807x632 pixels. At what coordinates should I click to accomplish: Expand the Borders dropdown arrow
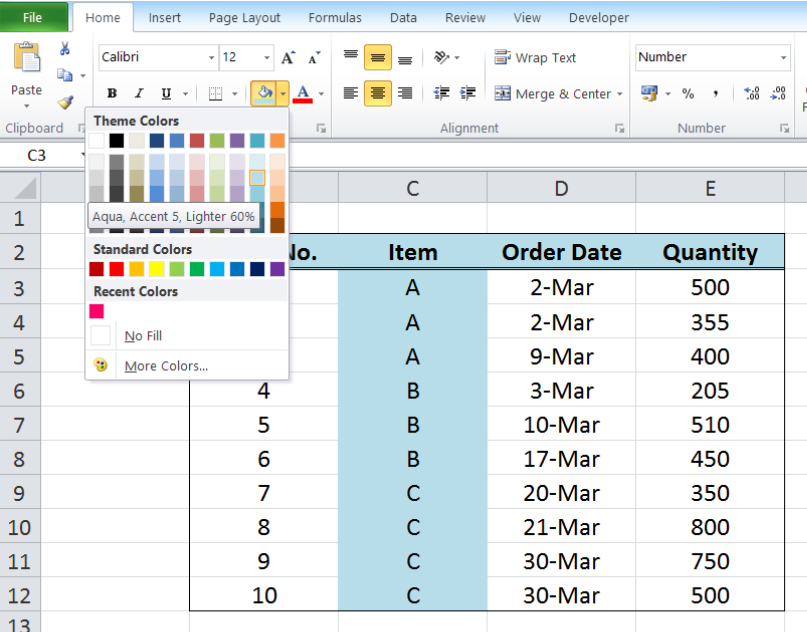[235, 94]
